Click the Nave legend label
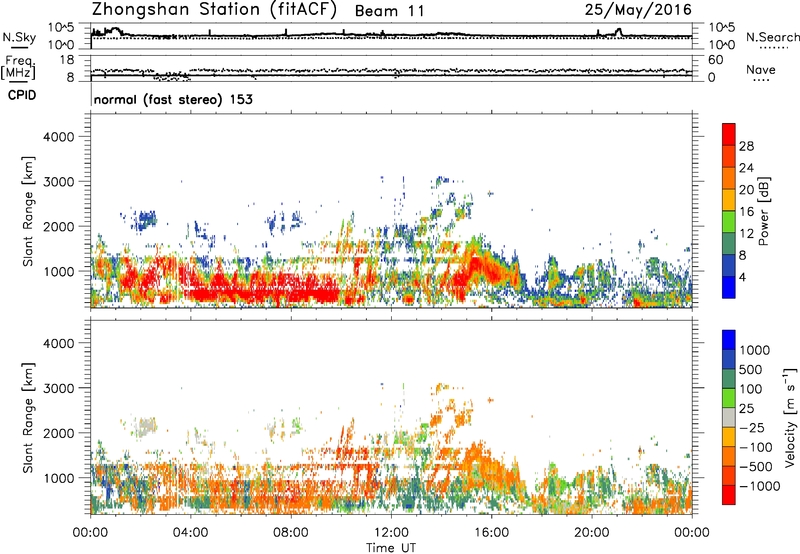Viewport: 800px width, 554px height. coord(761,69)
